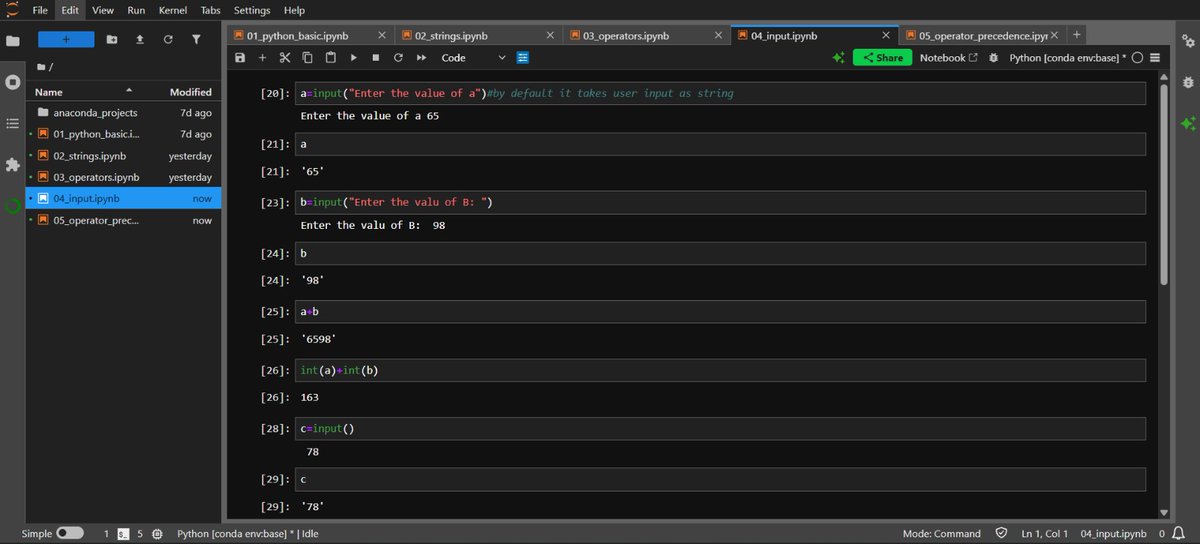The image size is (1200, 544).
Task: Click the JupyterLab logo icon
Action: coord(12,8)
